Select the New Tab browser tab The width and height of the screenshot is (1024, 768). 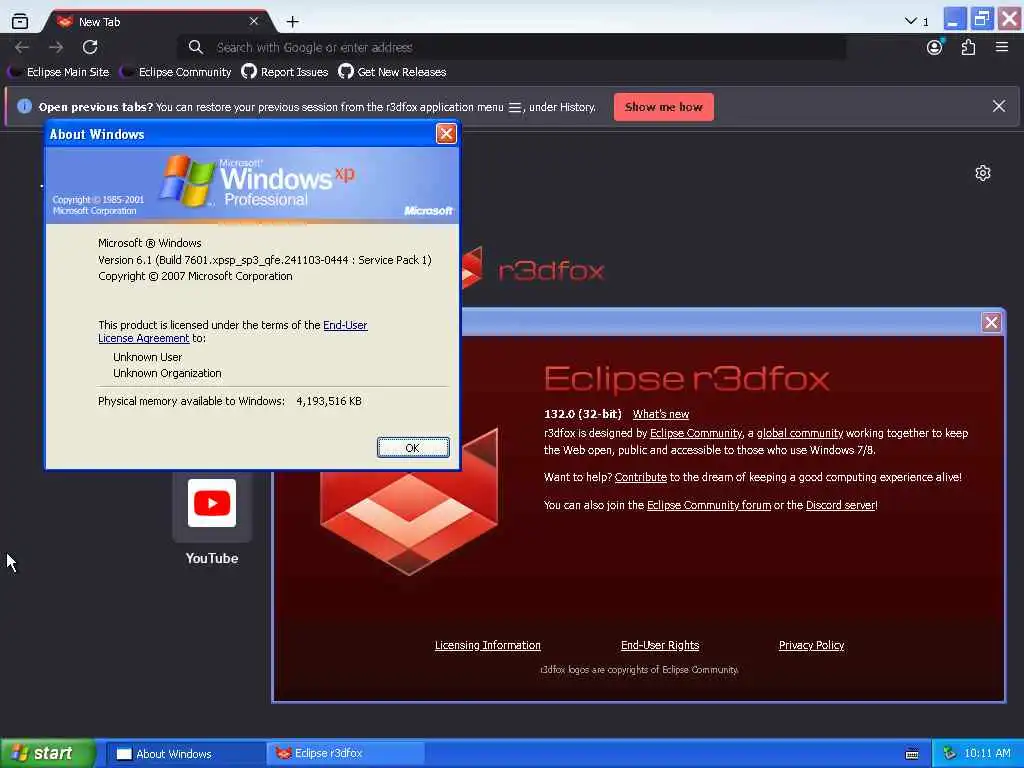pyautogui.click(x=157, y=22)
